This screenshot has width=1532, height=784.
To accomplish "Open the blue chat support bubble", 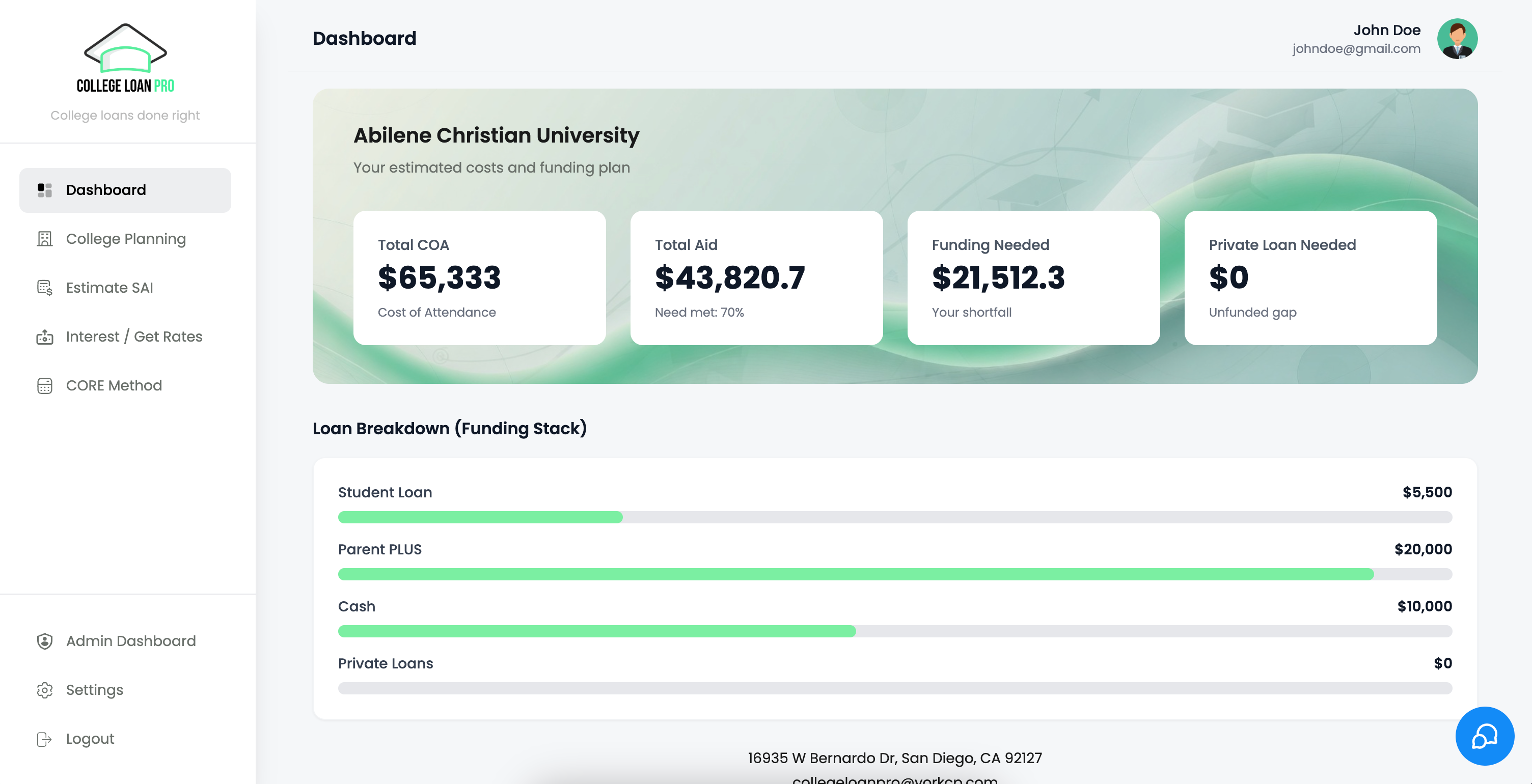I will point(1485,736).
